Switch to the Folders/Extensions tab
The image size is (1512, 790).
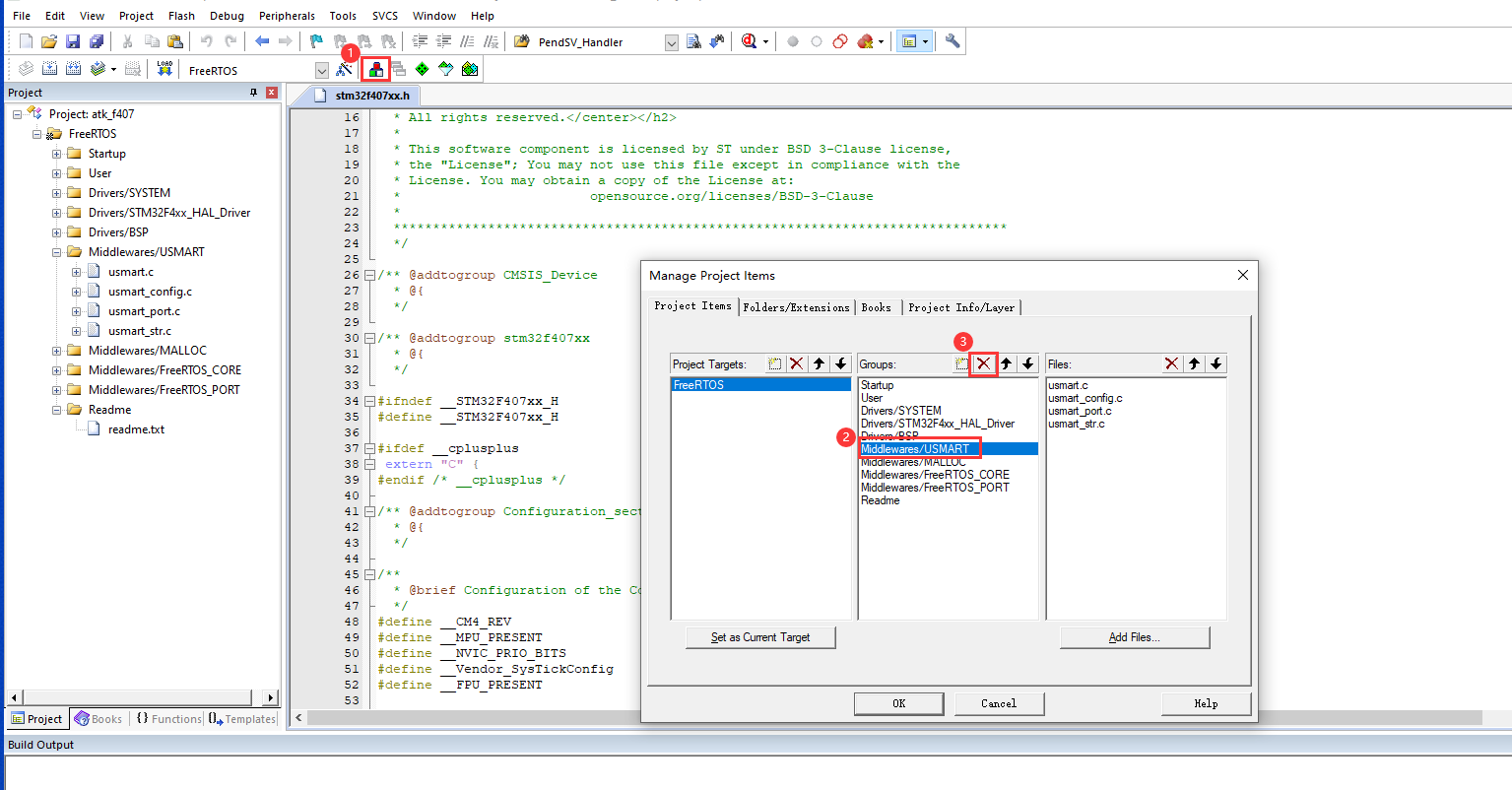tap(796, 307)
